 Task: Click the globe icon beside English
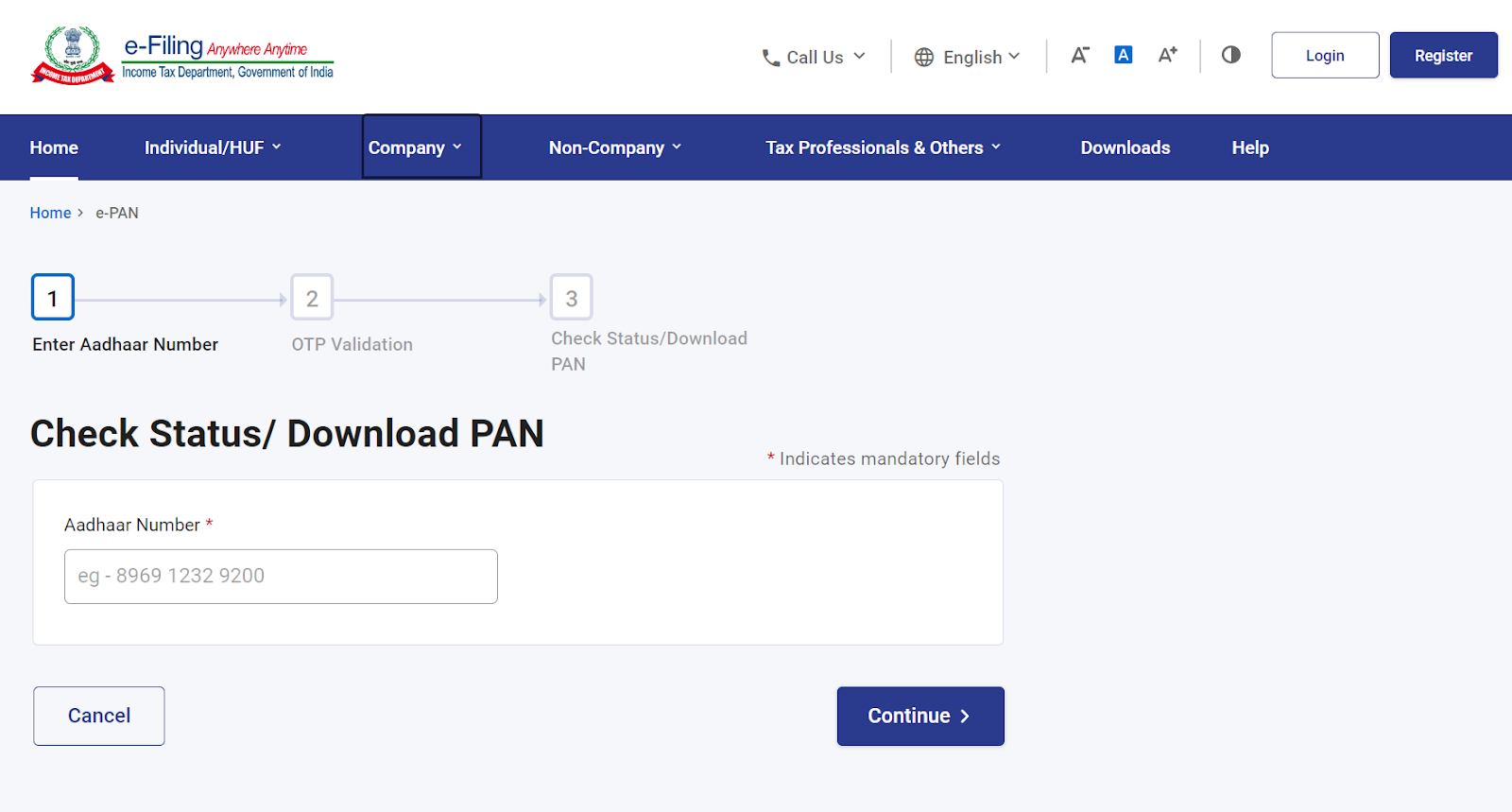pyautogui.click(x=924, y=58)
